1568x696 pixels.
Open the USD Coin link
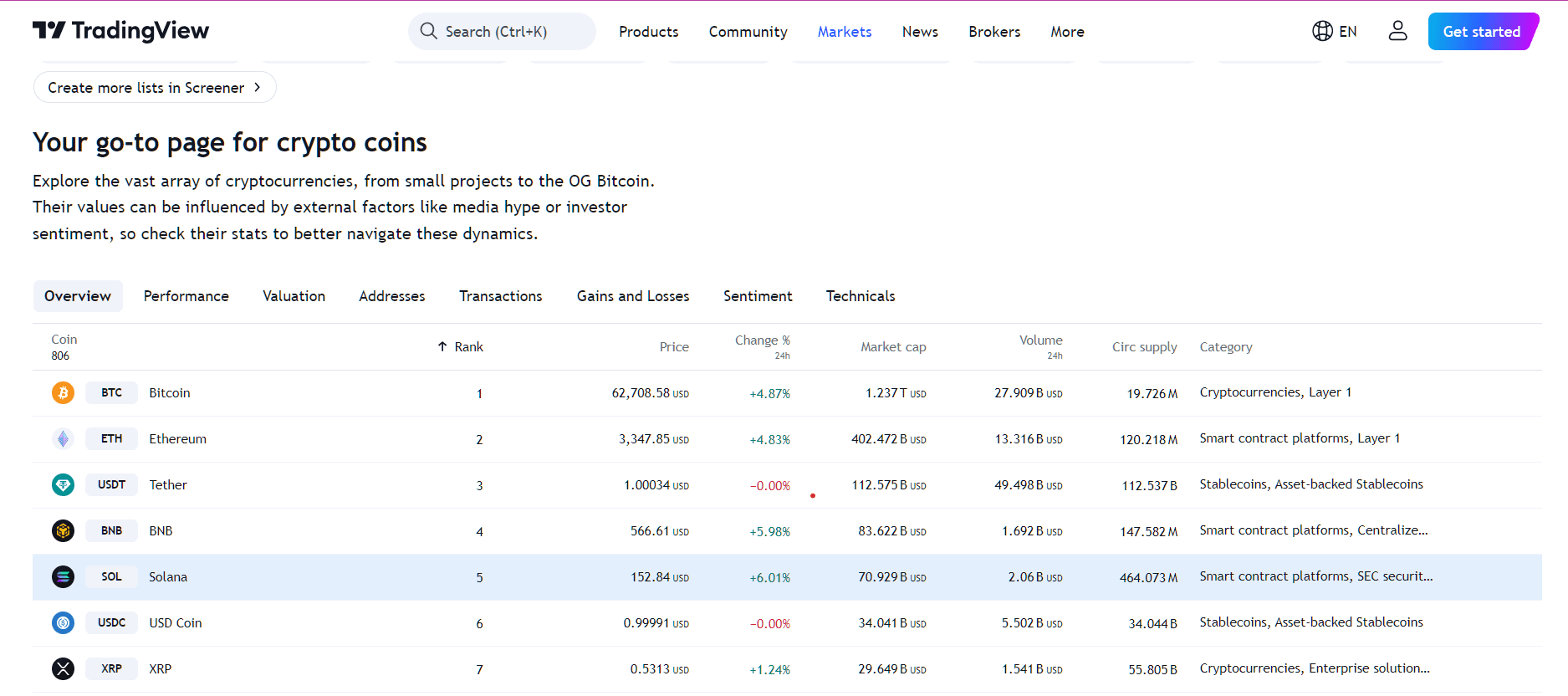pos(176,623)
